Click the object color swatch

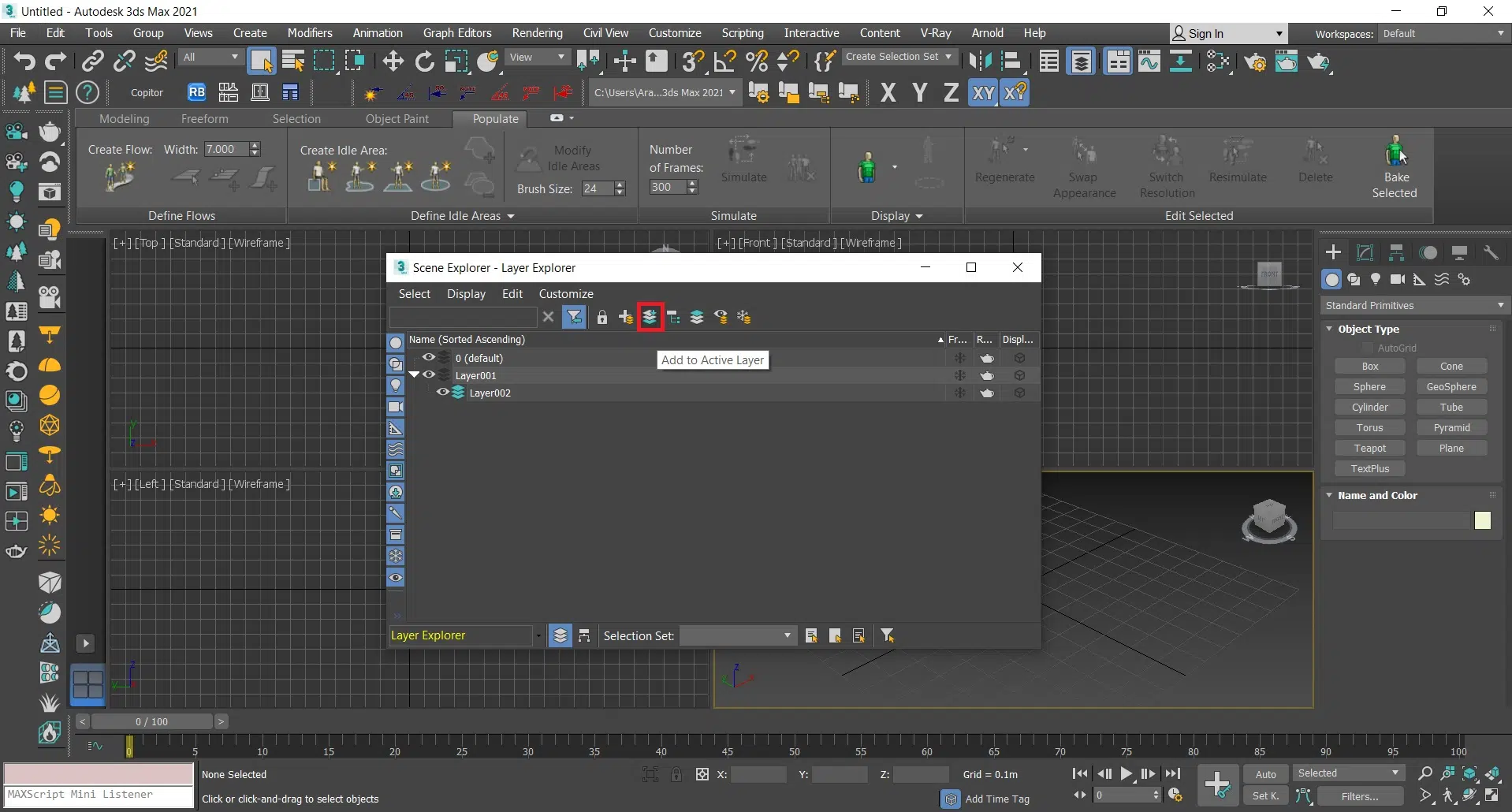click(1482, 520)
